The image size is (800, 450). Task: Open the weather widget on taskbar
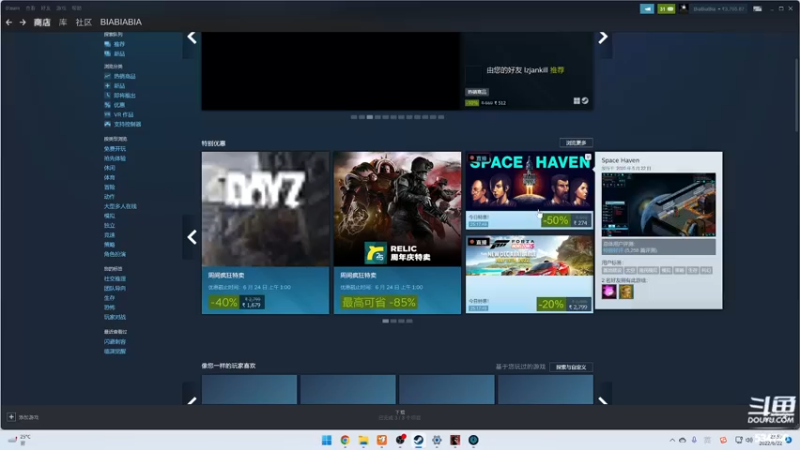click(19, 440)
